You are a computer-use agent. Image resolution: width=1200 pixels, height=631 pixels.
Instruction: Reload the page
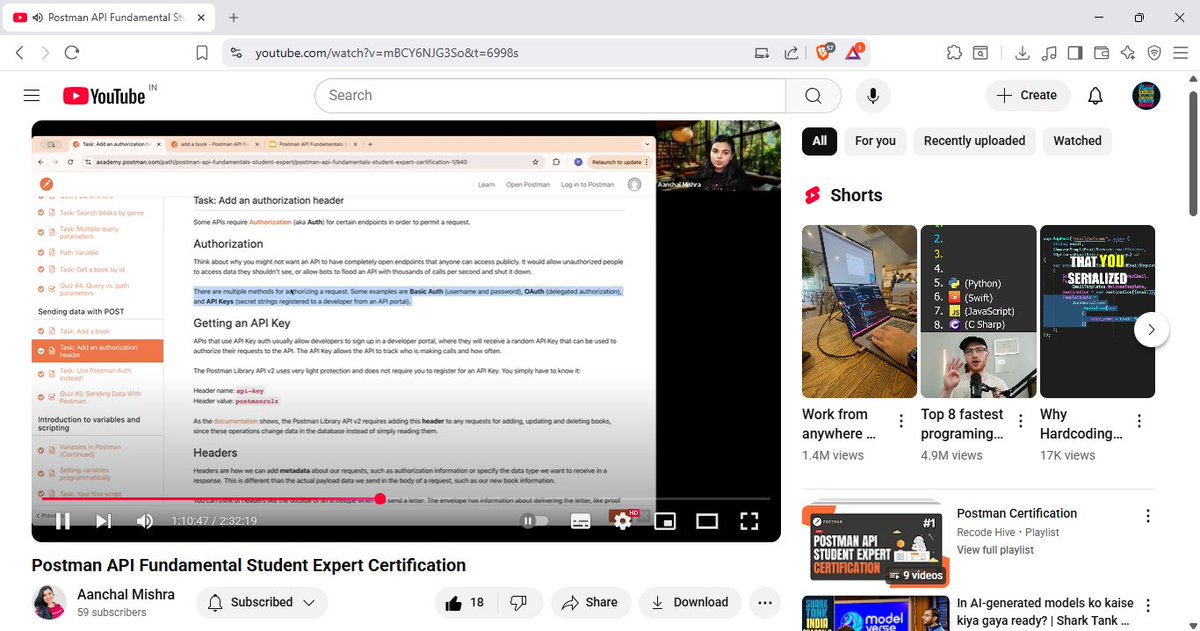coord(72,53)
